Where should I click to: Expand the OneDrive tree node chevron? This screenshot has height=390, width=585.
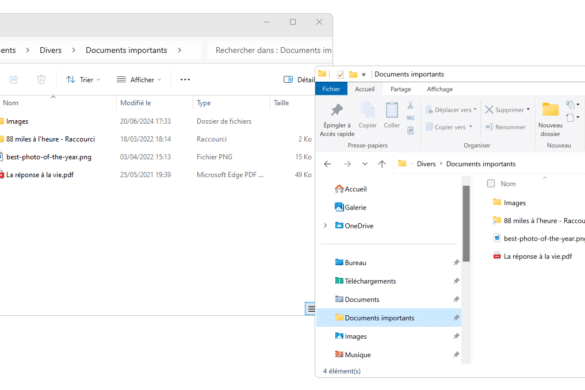(325, 225)
